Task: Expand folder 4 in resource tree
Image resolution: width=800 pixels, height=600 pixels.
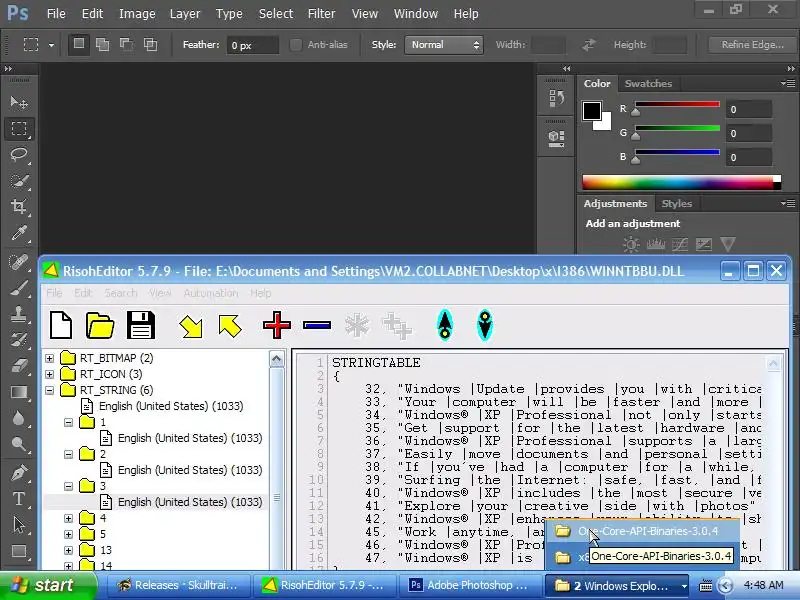Action: point(68,518)
